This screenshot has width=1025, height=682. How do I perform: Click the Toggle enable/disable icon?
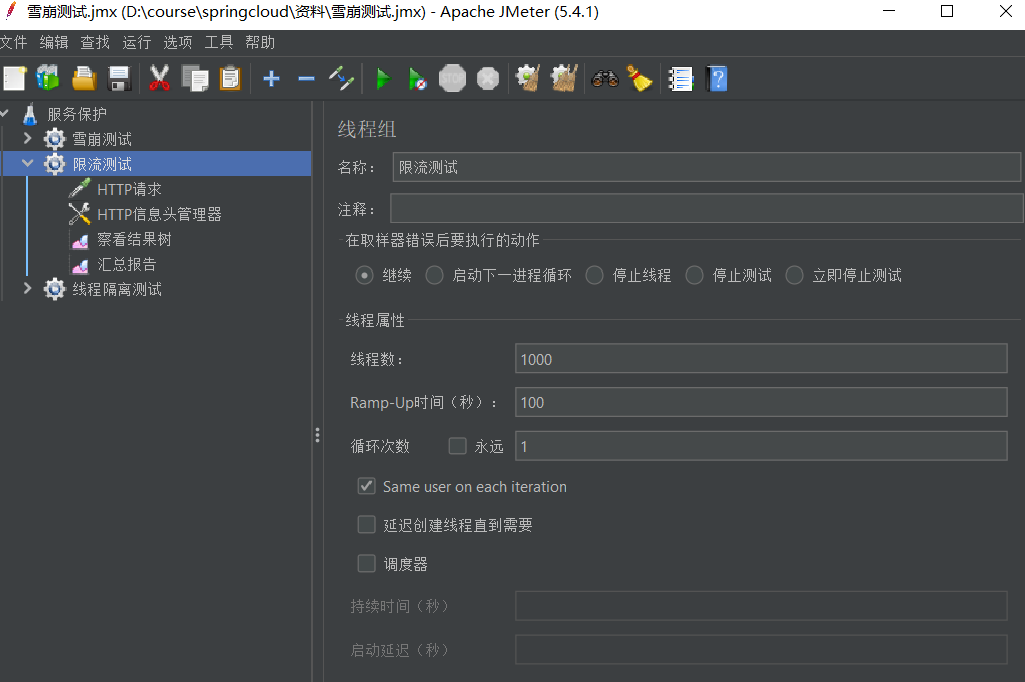point(341,79)
